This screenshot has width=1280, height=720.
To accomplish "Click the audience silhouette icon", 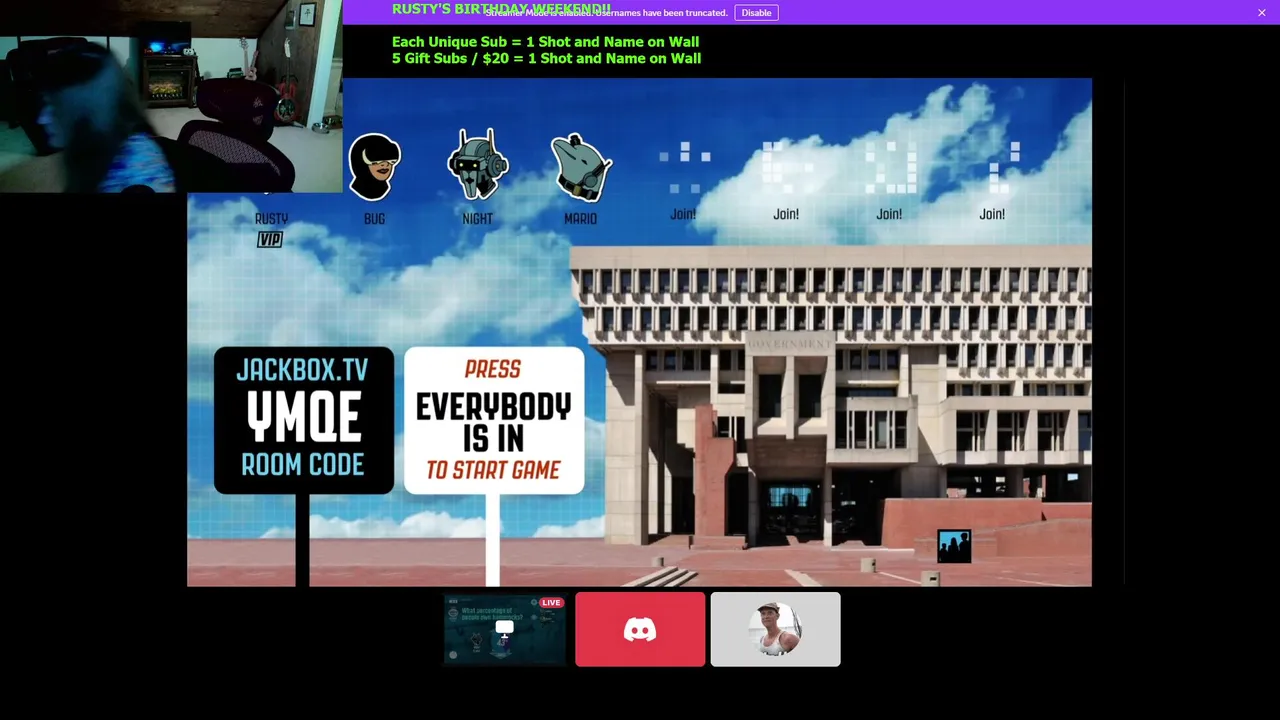I will tap(954, 547).
